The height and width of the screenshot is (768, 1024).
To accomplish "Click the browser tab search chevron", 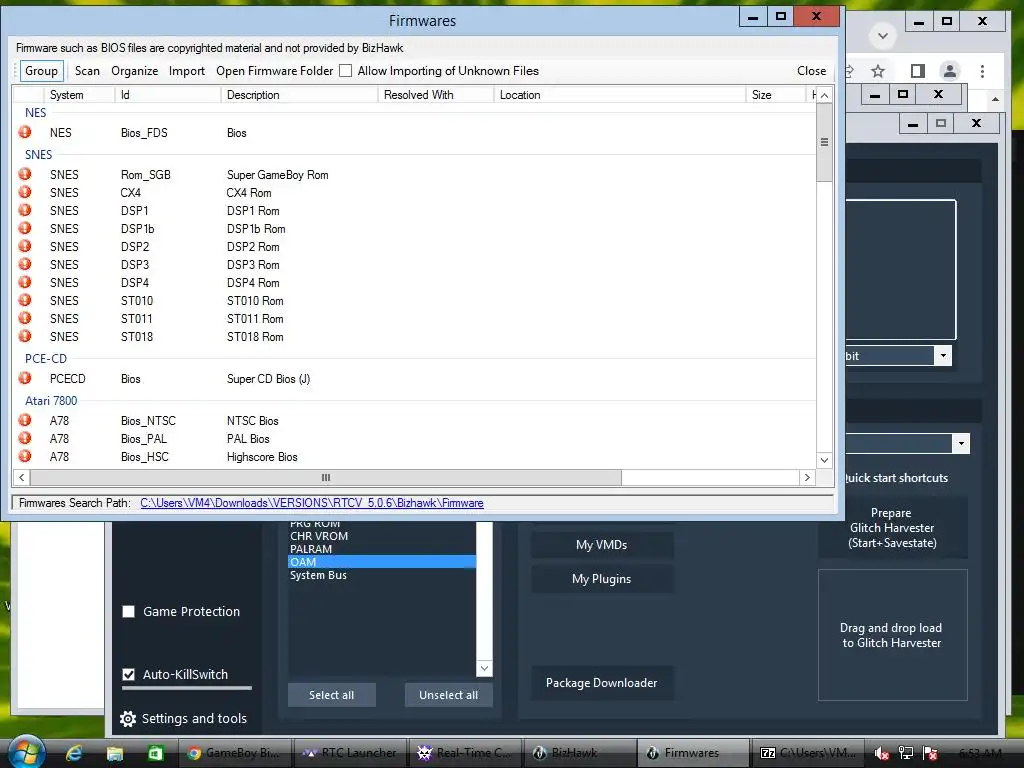I will coord(883,35).
